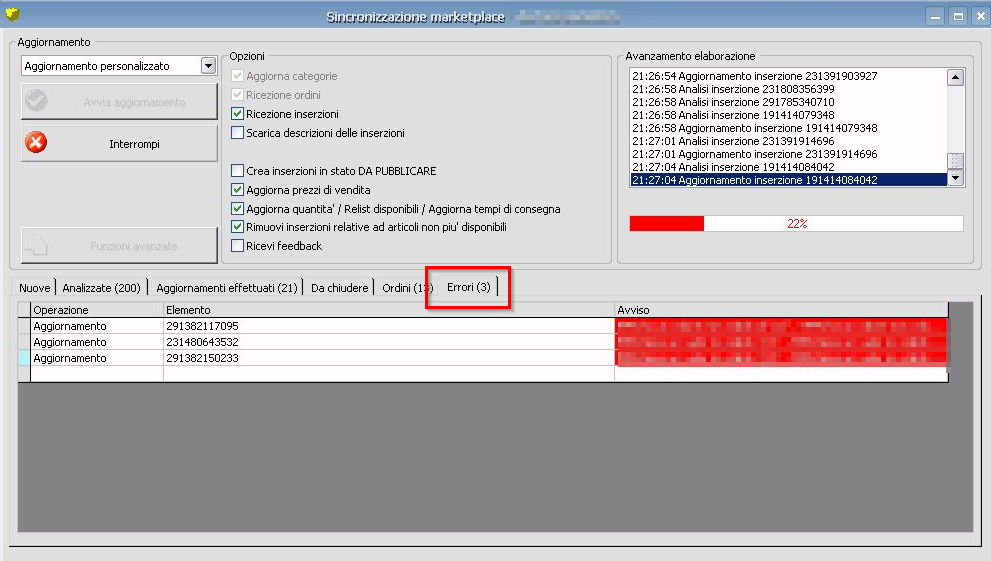Image resolution: width=991 pixels, height=561 pixels.
Task: Click the Funzioni avanzate icon
Action: point(37,245)
